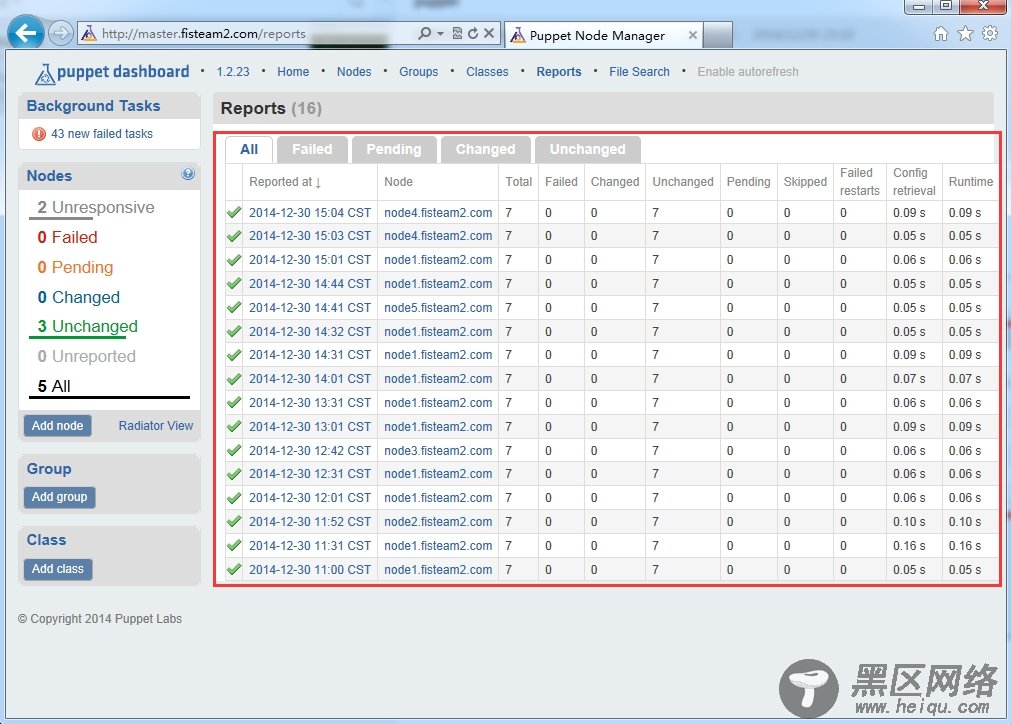This screenshot has width=1011, height=724.
Task: Click the success checkmark for 12:42 report
Action: 234,450
